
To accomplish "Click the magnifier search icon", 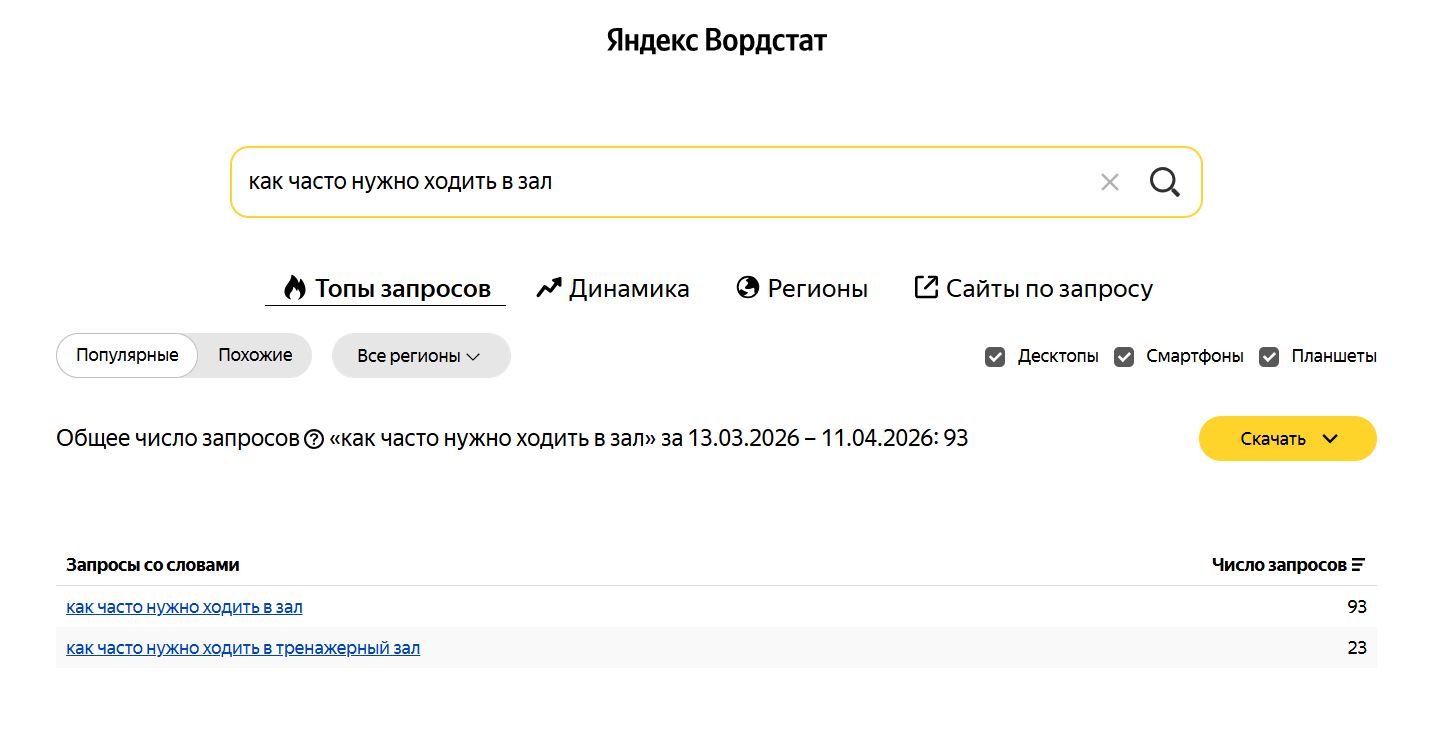I will pos(1164,182).
